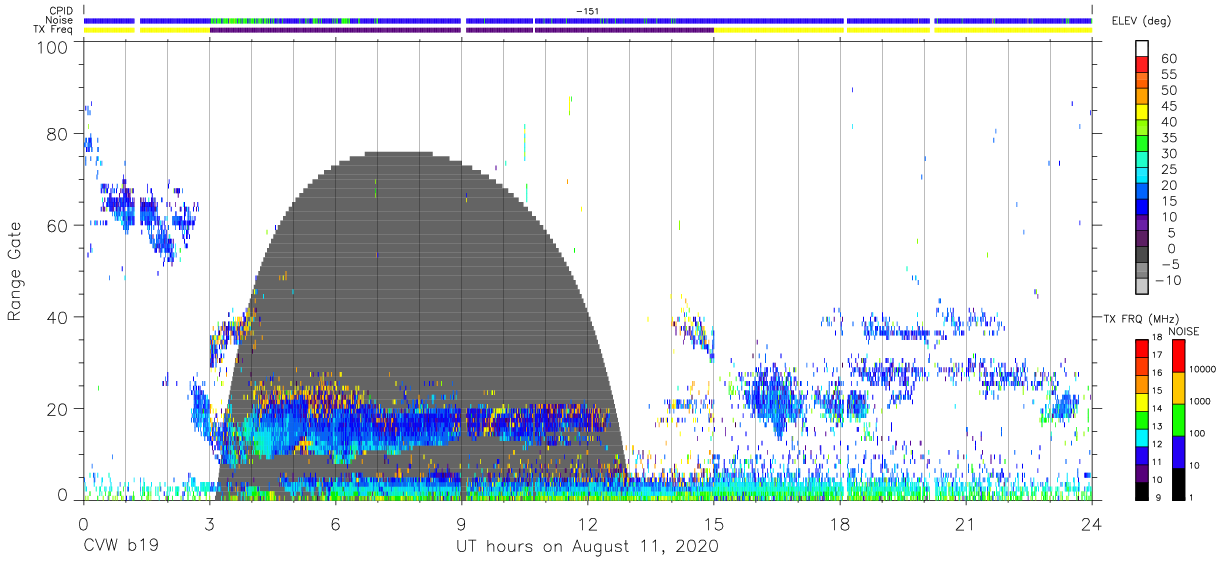Click the white top segment of ELEV colorbar

click(x=1141, y=49)
